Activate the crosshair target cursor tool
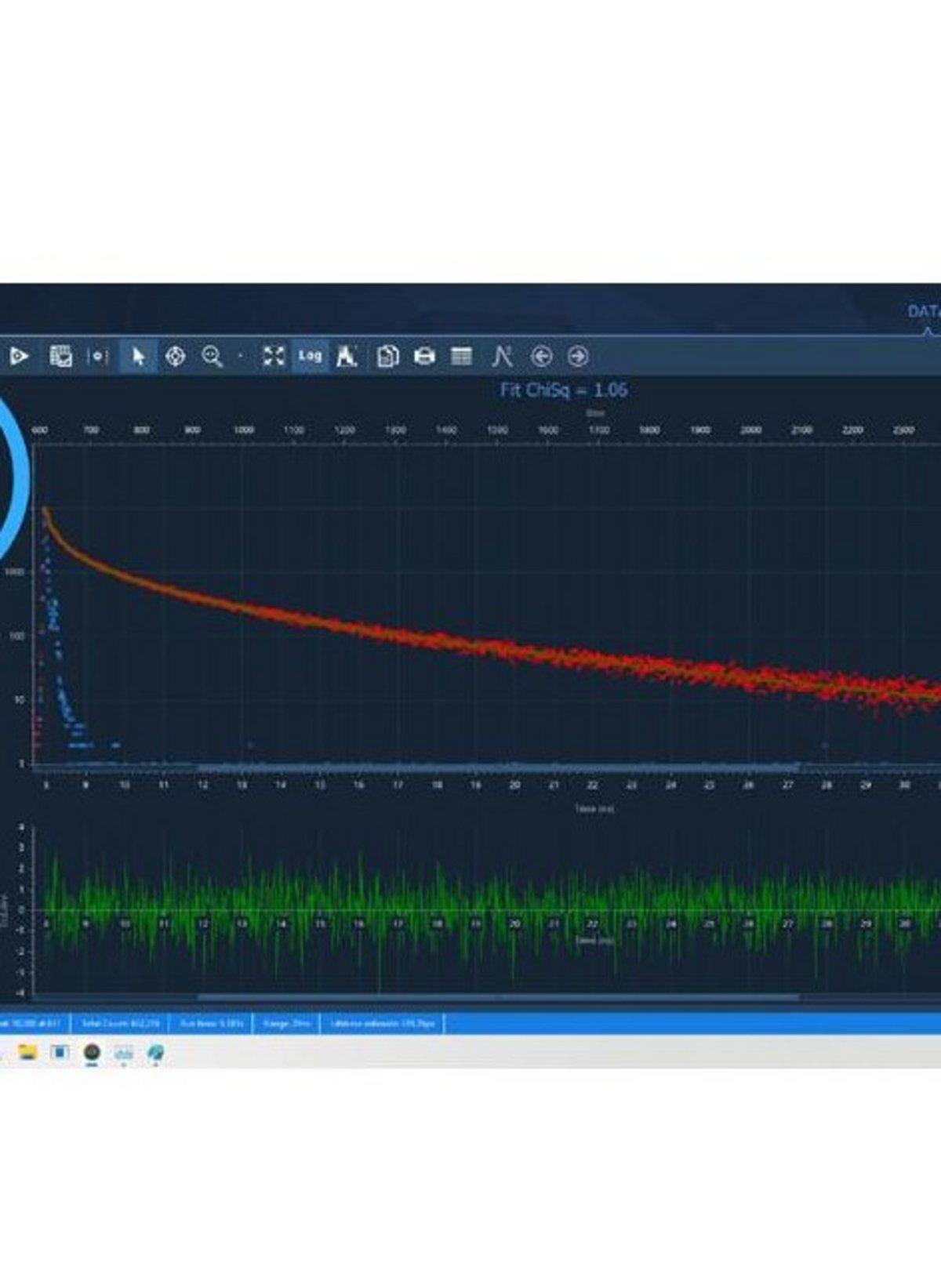The image size is (941, 1288). pos(175,357)
